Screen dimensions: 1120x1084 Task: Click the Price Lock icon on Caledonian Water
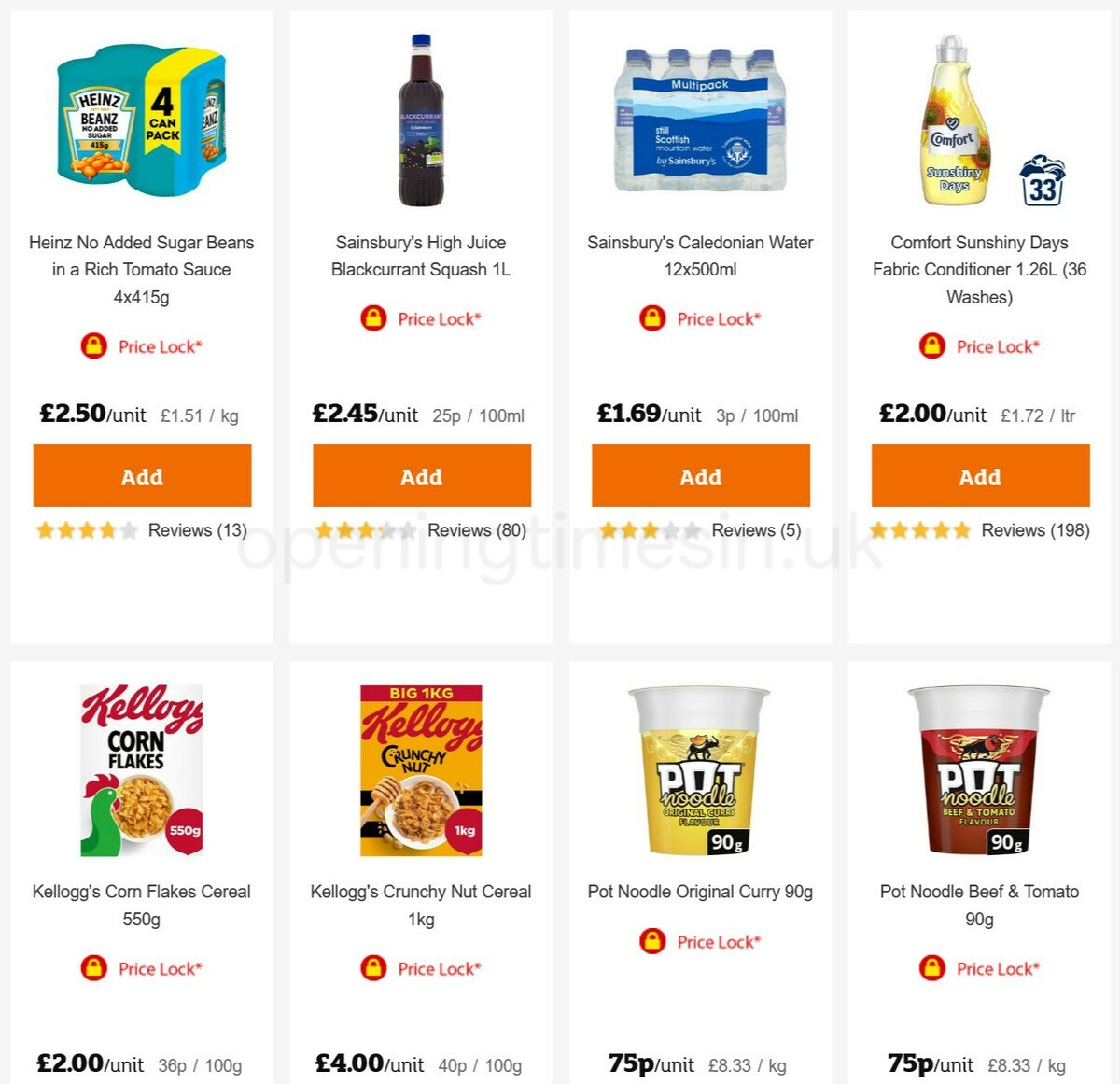651,318
